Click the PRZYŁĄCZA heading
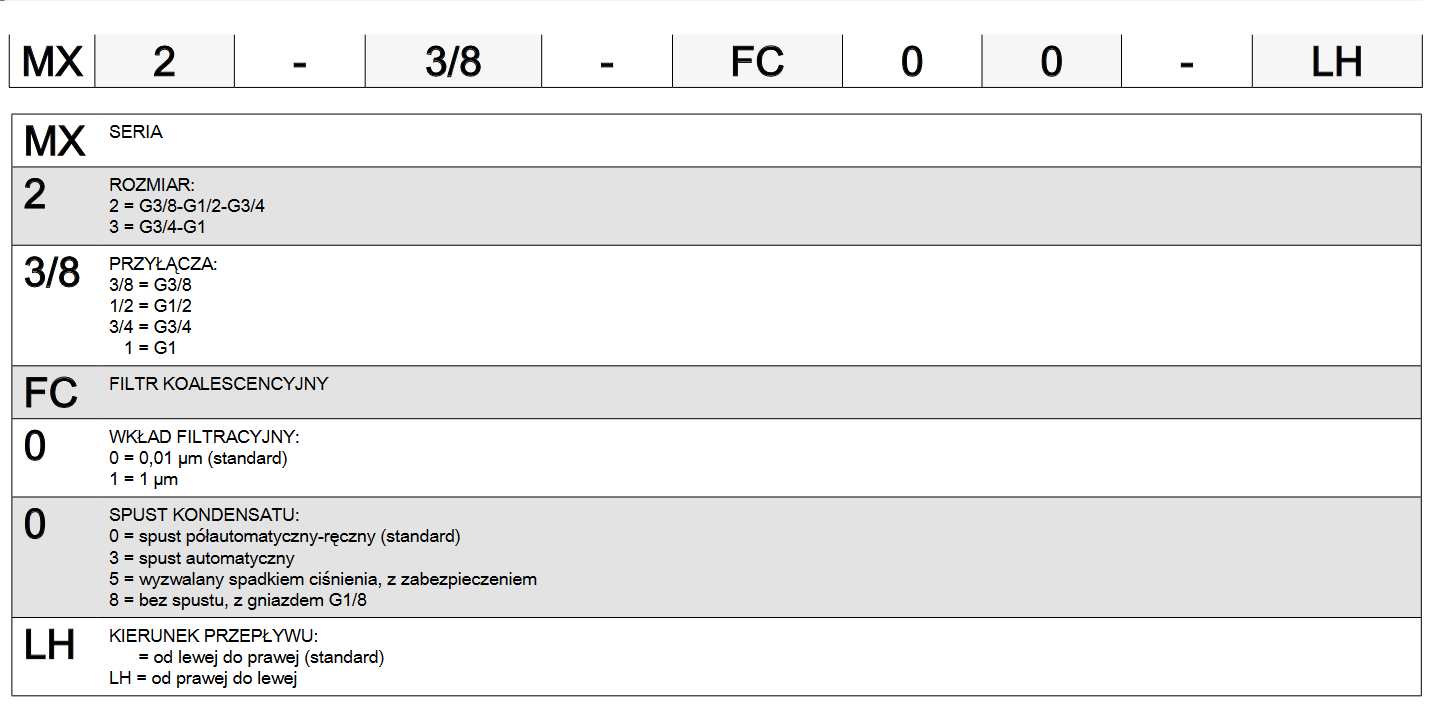 [163, 265]
